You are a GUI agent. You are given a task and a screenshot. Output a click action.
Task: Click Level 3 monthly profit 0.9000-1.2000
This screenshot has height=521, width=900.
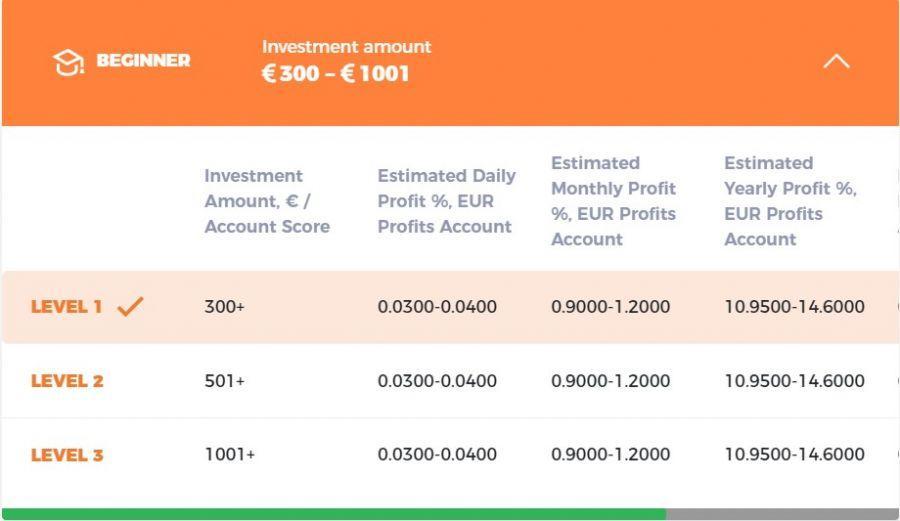click(610, 455)
